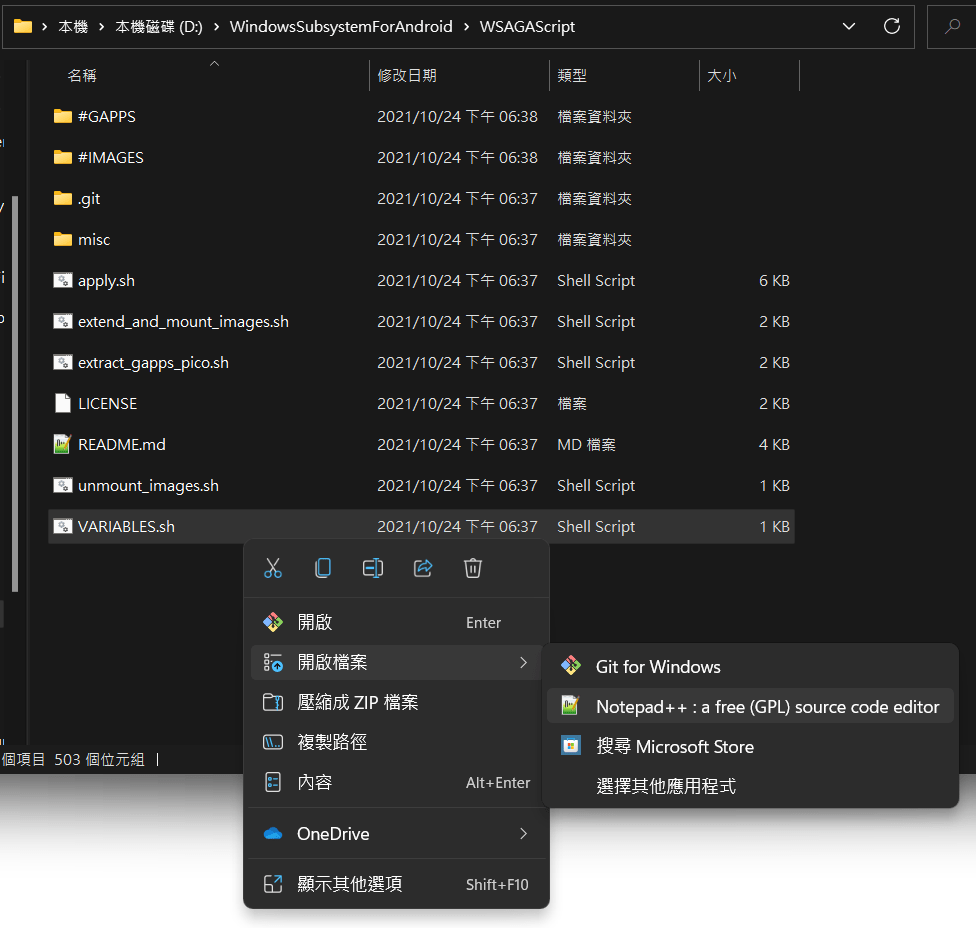Click WindowsSubsystemForAndroid in breadcrumb path
The height and width of the screenshot is (928, 976).
[340, 27]
